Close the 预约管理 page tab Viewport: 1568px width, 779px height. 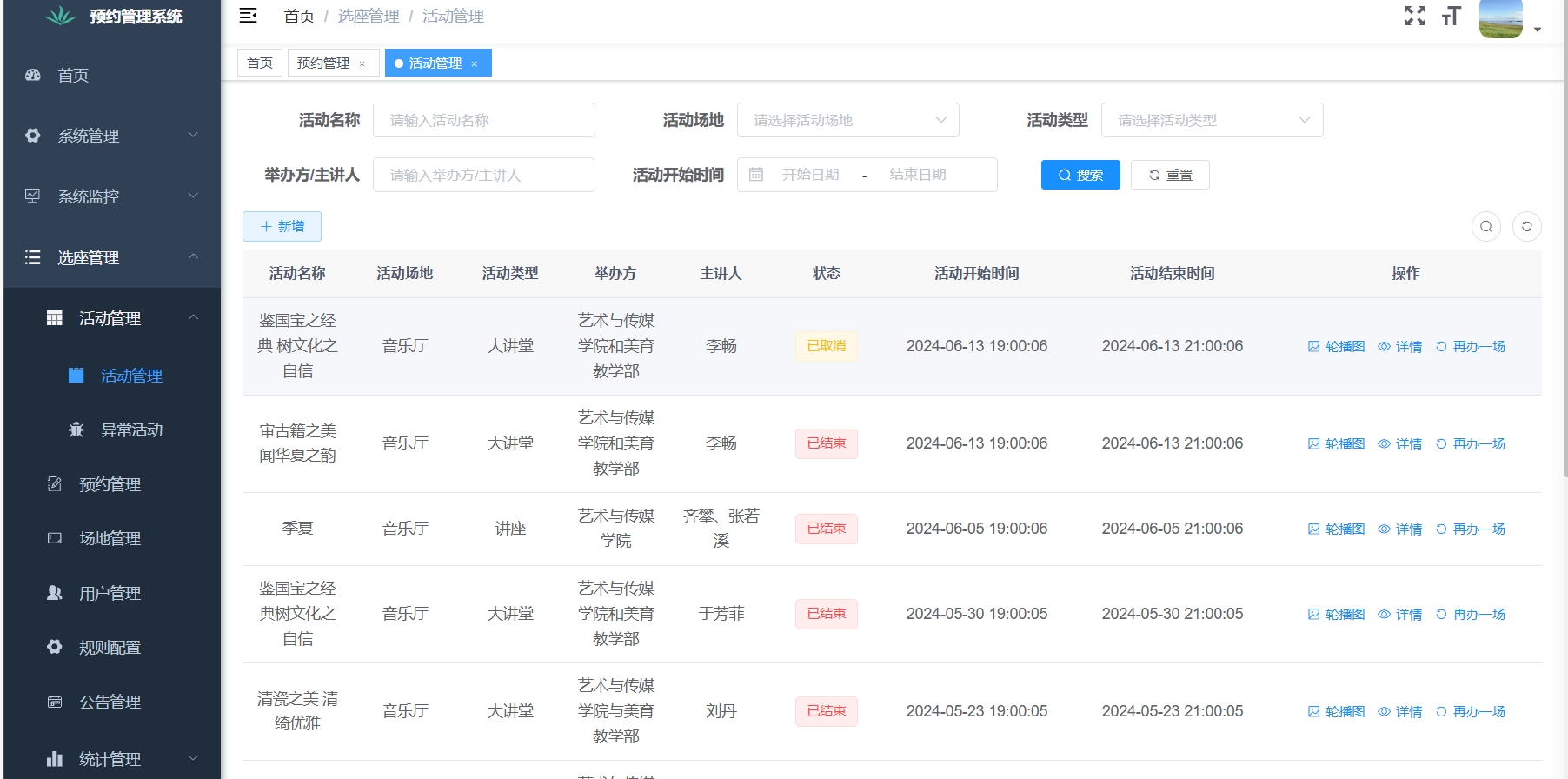pos(362,63)
